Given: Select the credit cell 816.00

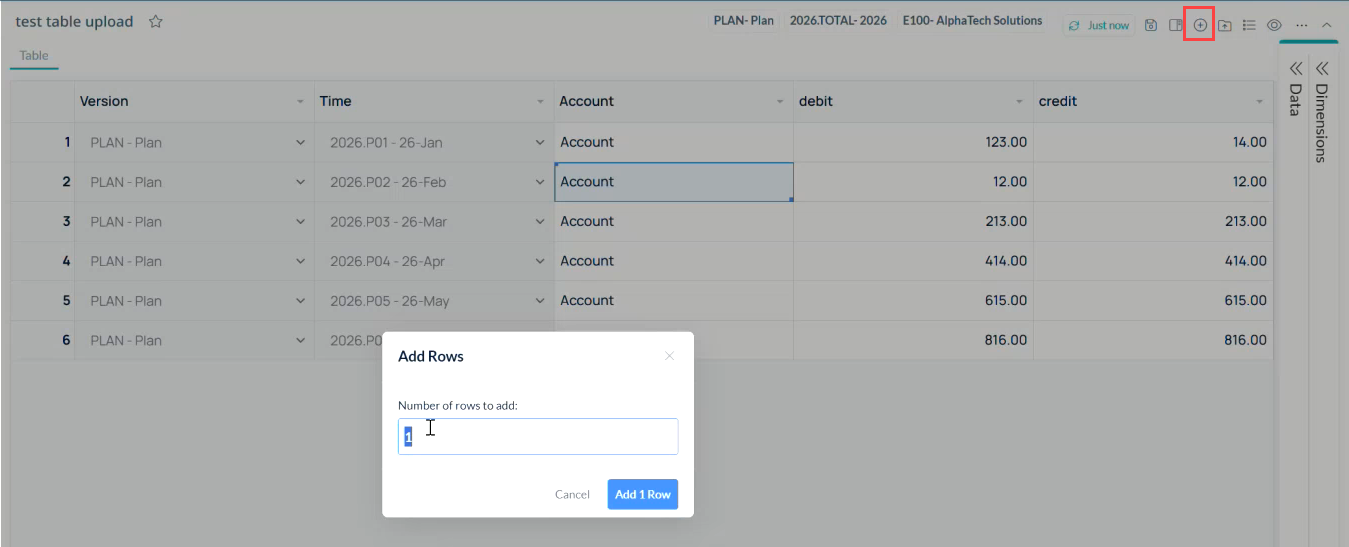Looking at the screenshot, I should click(1153, 340).
